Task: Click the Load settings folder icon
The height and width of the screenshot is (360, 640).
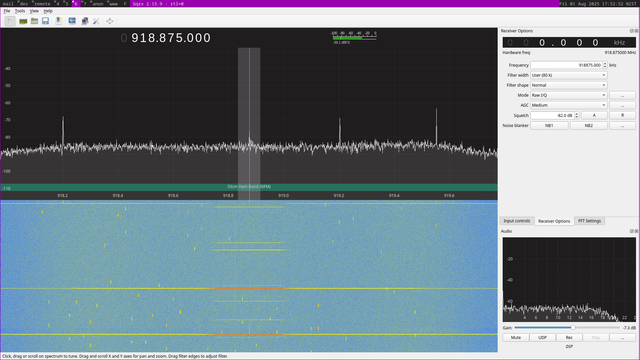Action: 34,21
